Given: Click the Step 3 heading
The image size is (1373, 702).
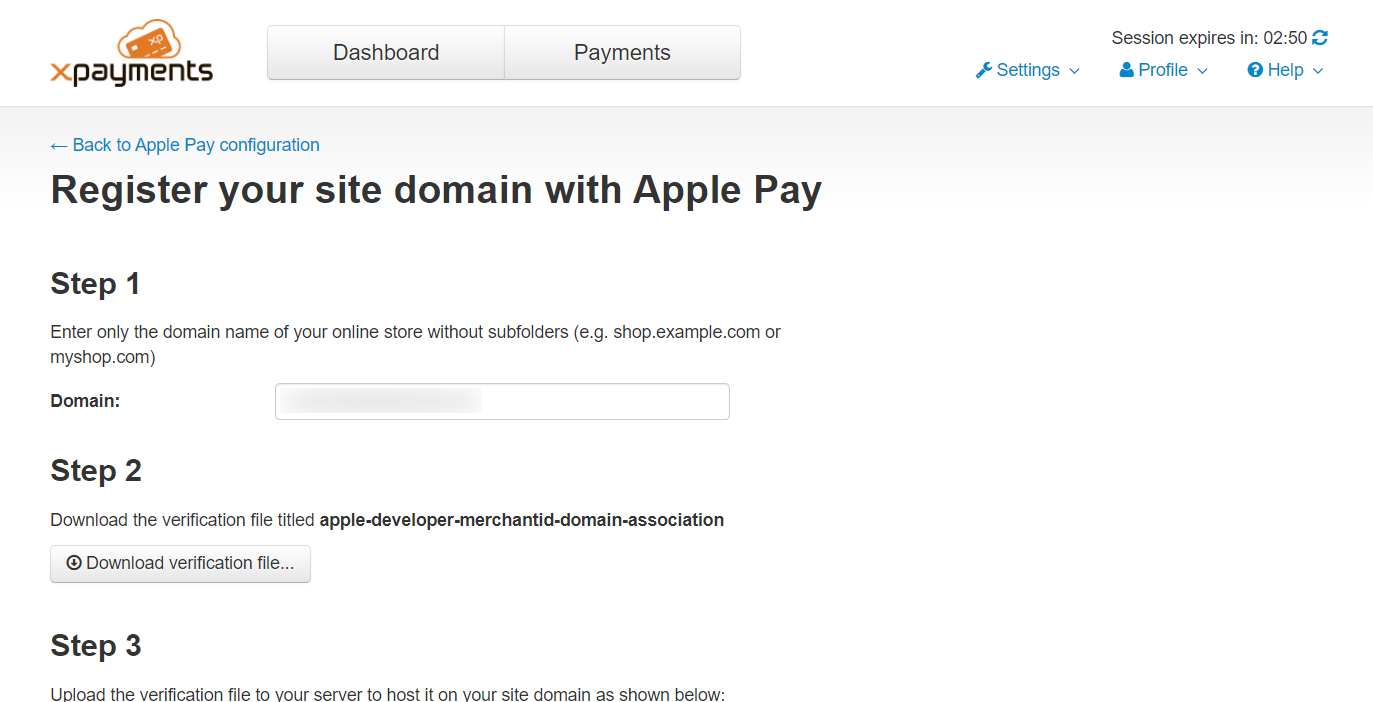Looking at the screenshot, I should click(x=96, y=646).
